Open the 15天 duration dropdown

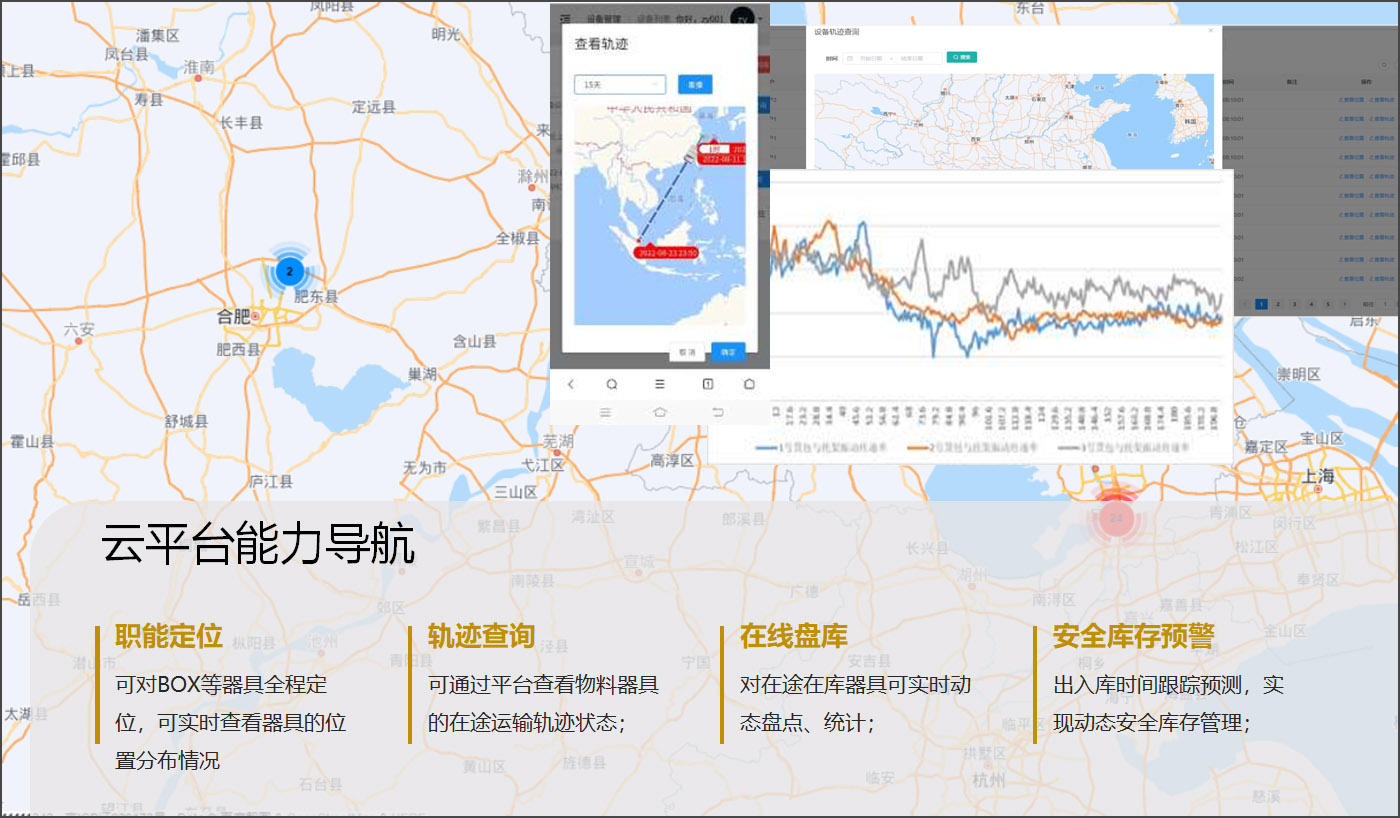point(619,85)
